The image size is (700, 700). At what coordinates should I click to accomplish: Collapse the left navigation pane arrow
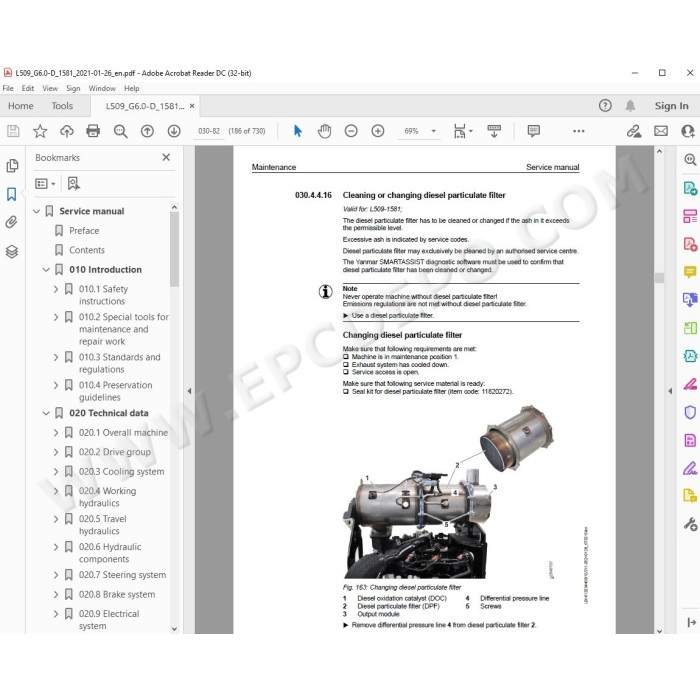tap(189, 391)
